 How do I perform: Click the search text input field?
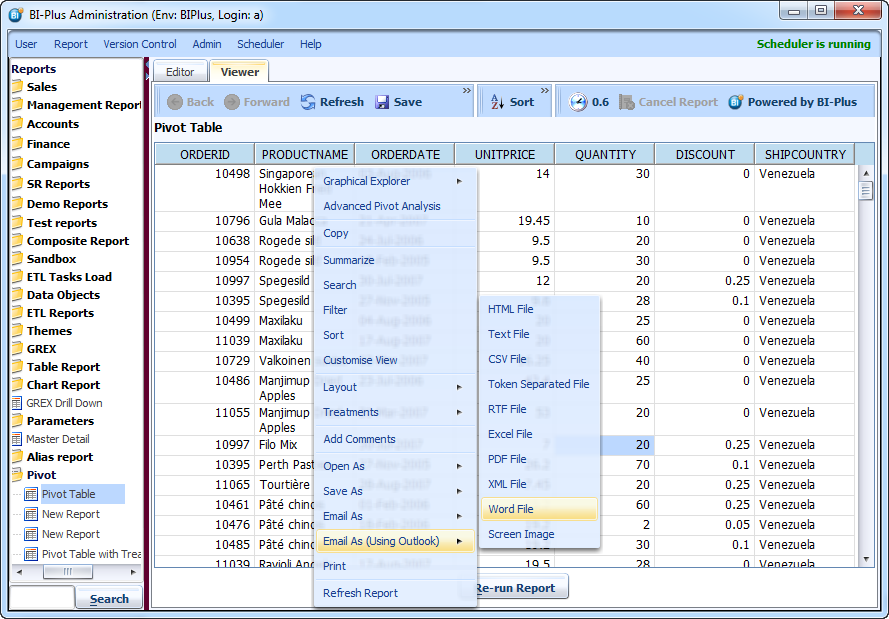click(41, 598)
